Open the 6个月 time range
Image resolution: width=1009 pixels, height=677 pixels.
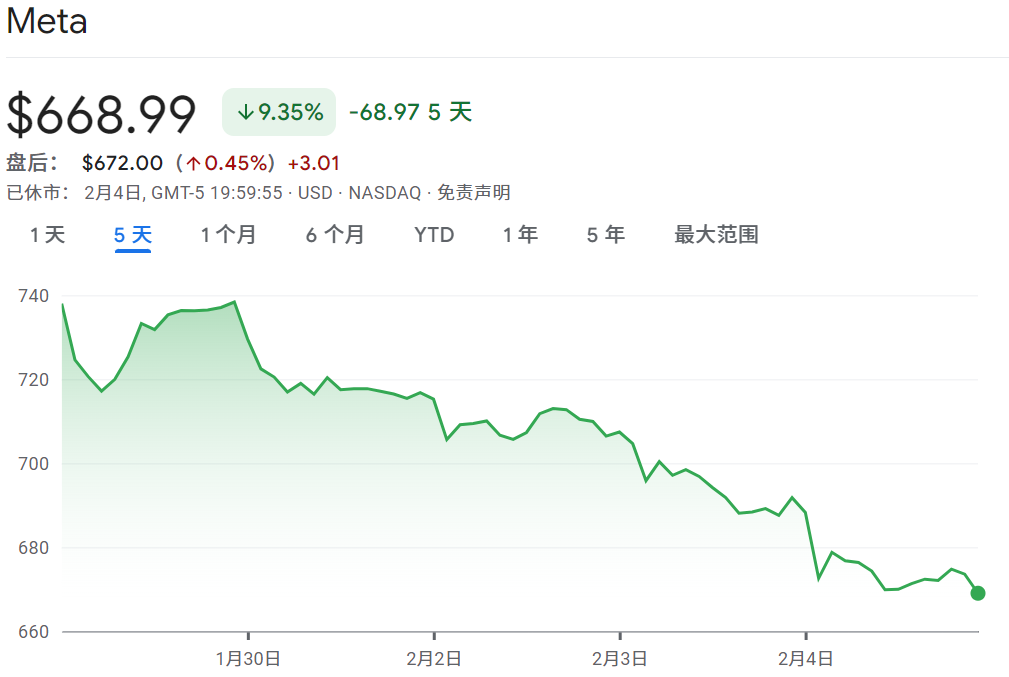pos(334,234)
